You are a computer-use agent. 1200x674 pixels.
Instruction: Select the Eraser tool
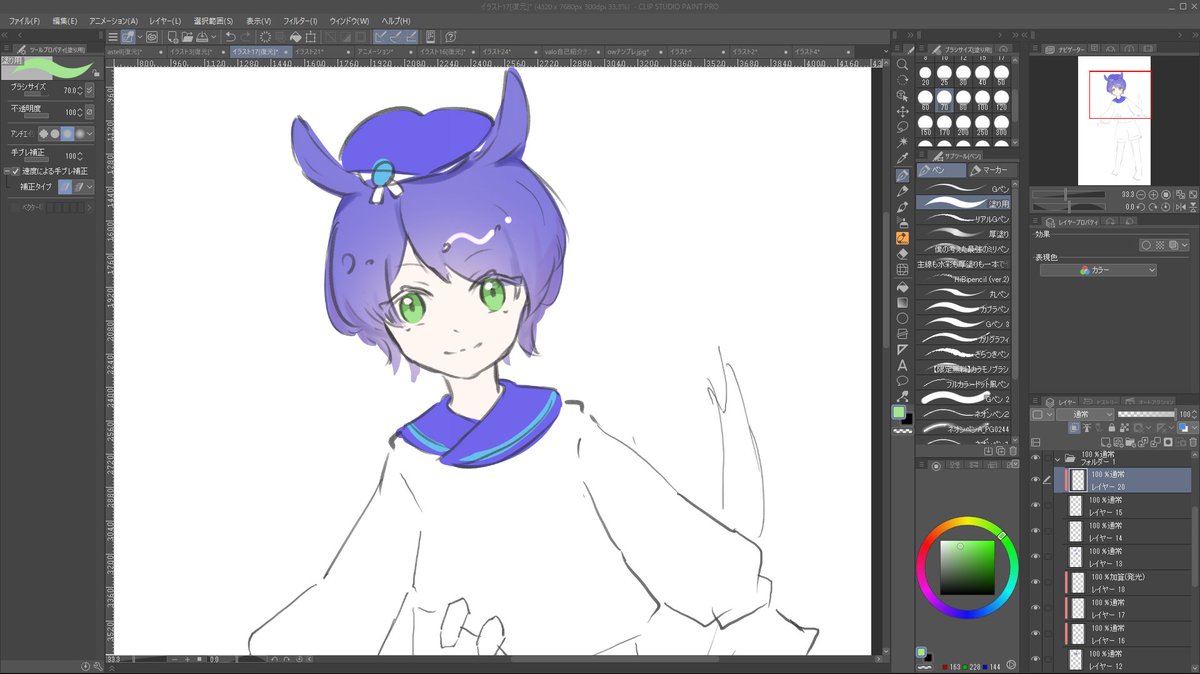(x=902, y=254)
